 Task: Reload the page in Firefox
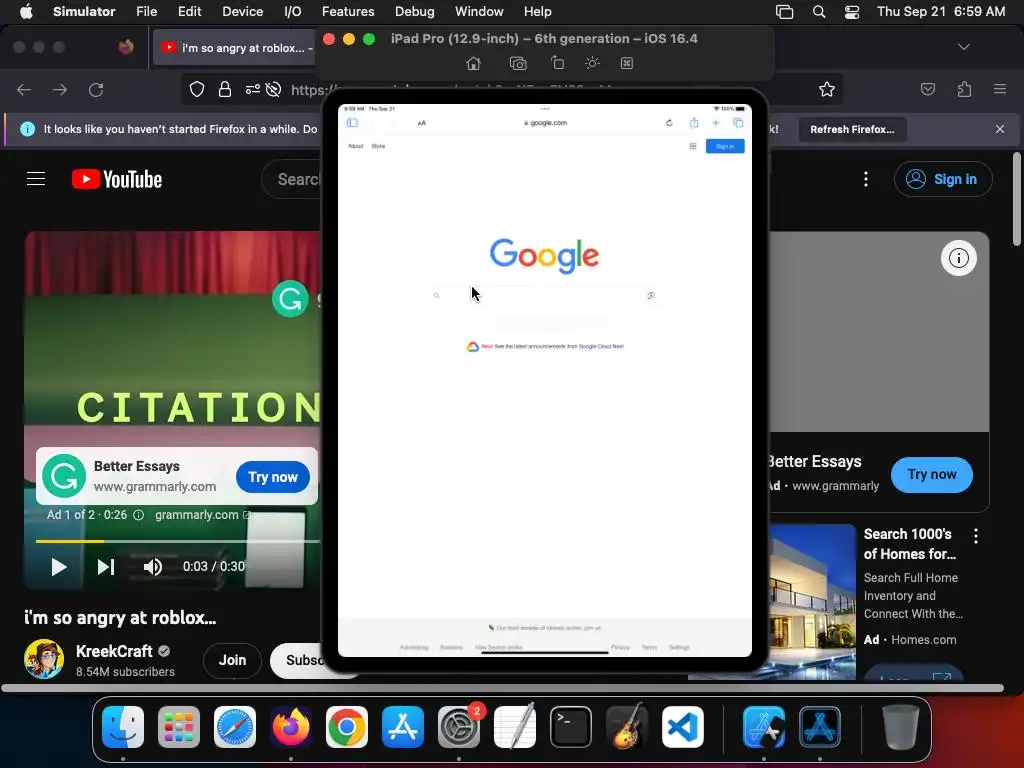click(x=96, y=89)
